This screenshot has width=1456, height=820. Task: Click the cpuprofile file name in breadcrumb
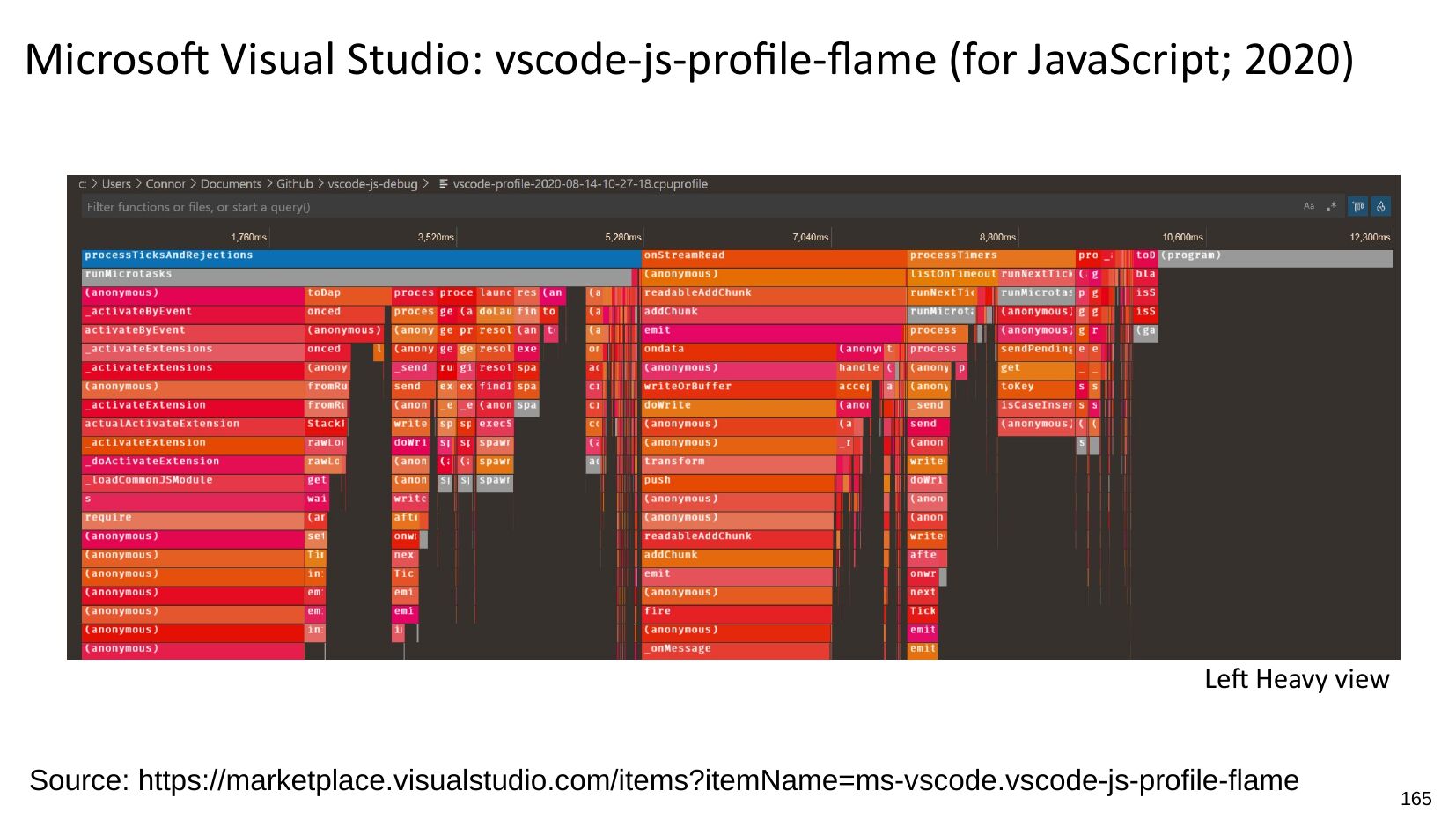pos(580,184)
